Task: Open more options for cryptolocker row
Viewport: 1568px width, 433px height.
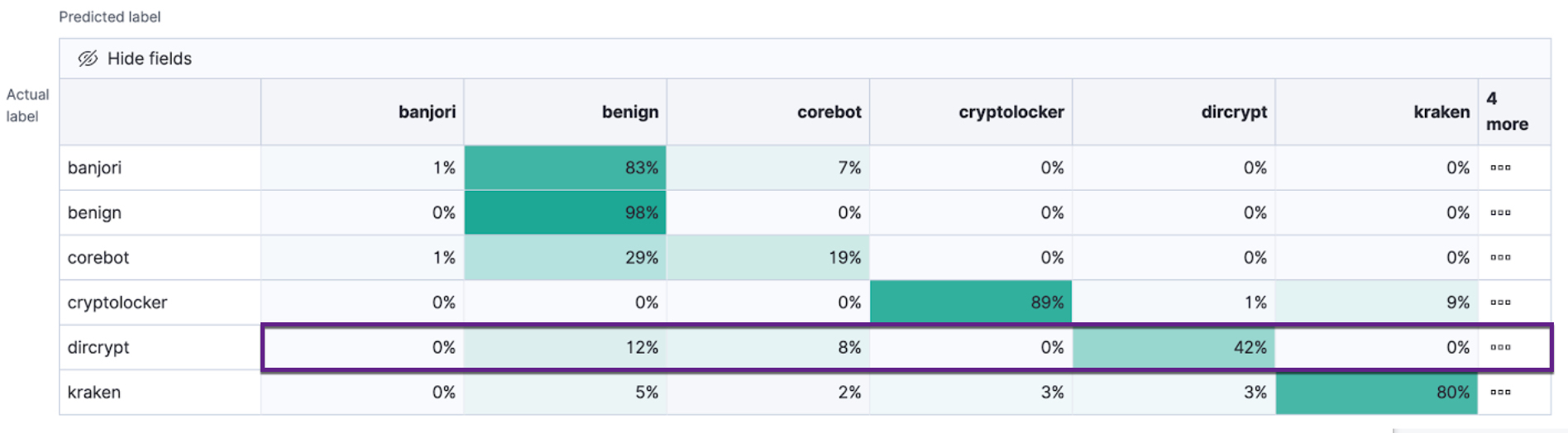Action: coord(1500,302)
